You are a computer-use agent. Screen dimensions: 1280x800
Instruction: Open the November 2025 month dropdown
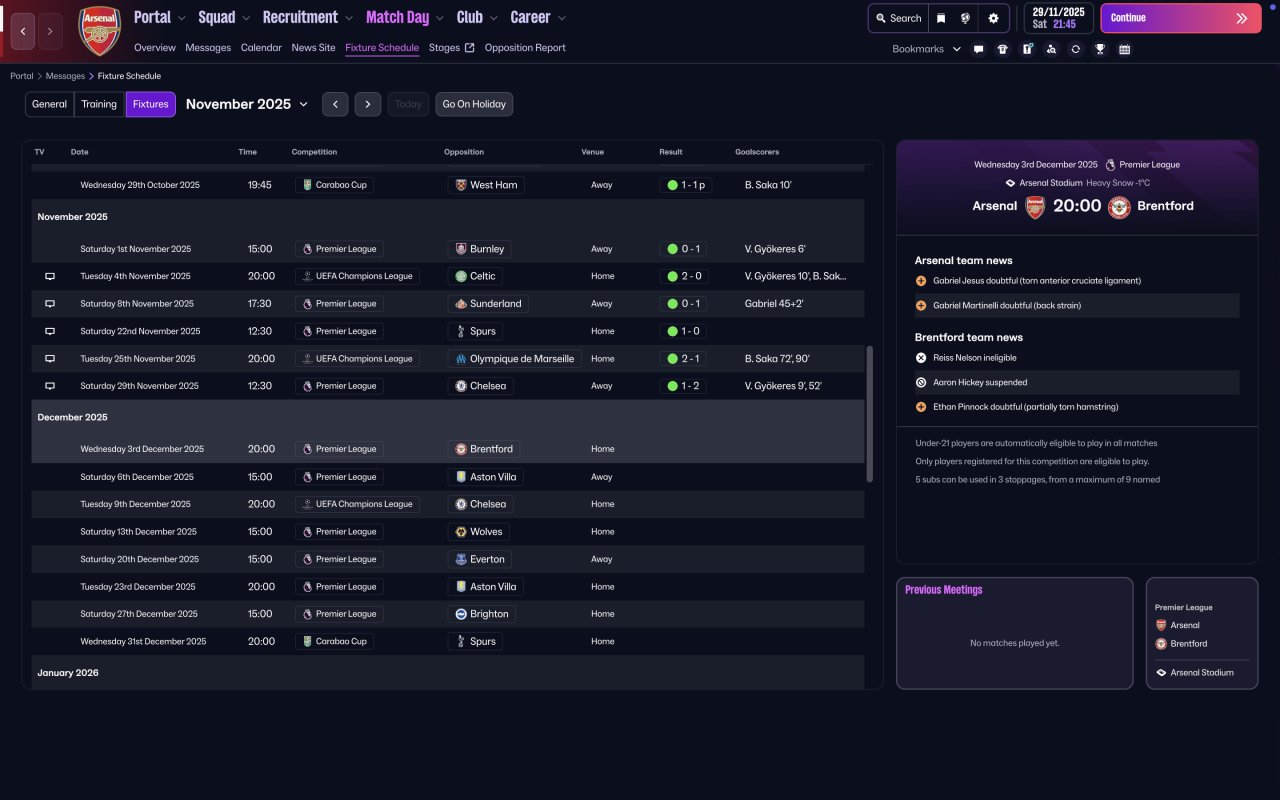coord(247,104)
